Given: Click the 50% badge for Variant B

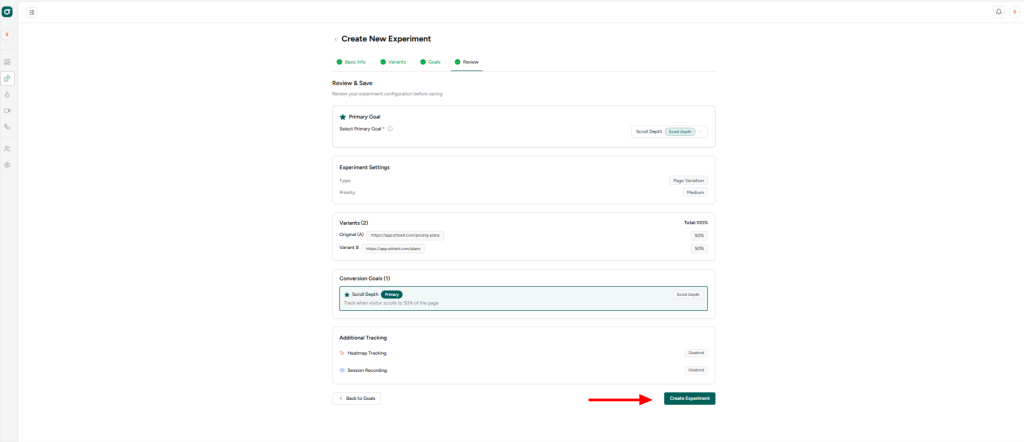Looking at the screenshot, I should pyautogui.click(x=699, y=249).
